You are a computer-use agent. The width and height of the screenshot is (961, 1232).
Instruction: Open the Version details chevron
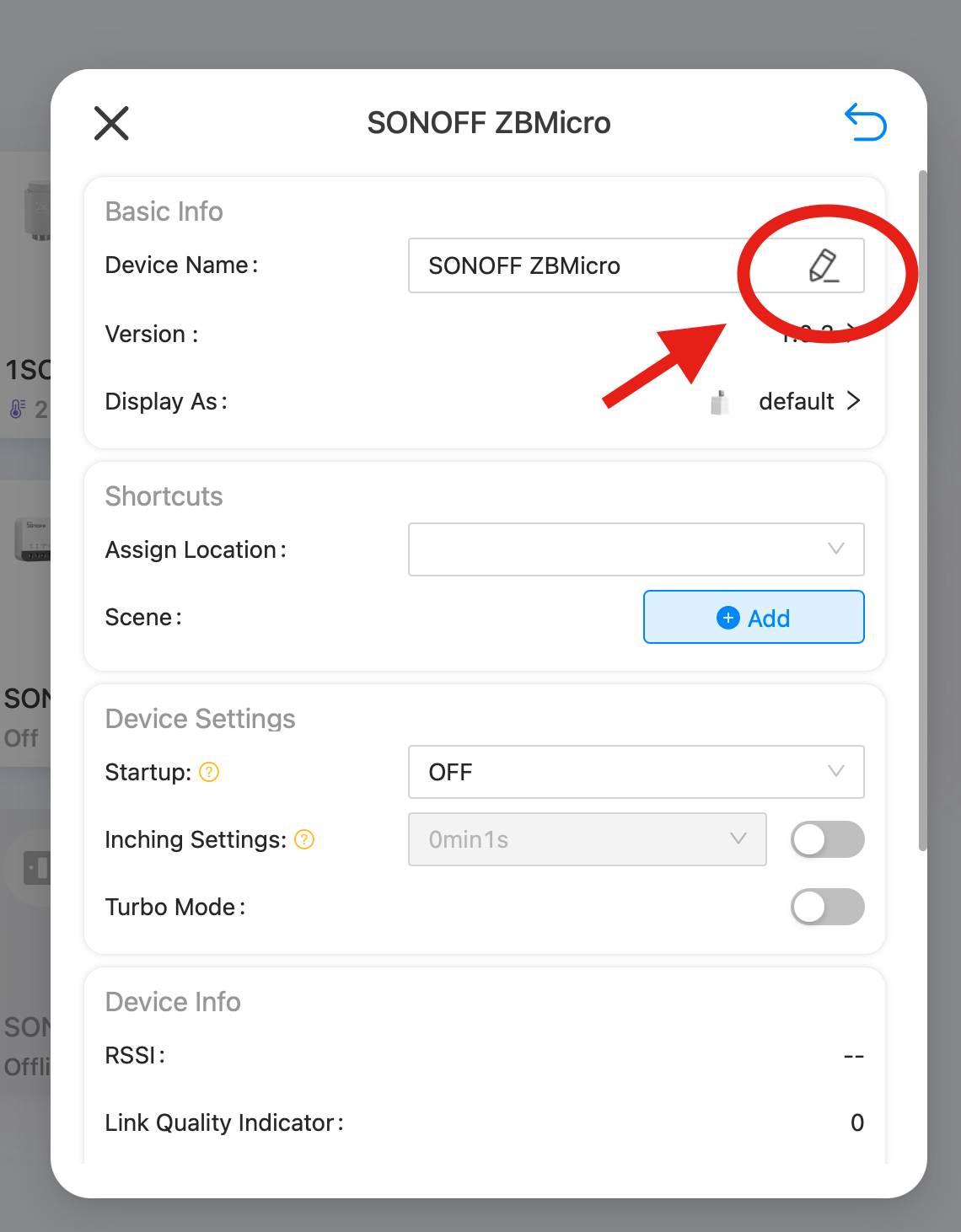click(851, 333)
